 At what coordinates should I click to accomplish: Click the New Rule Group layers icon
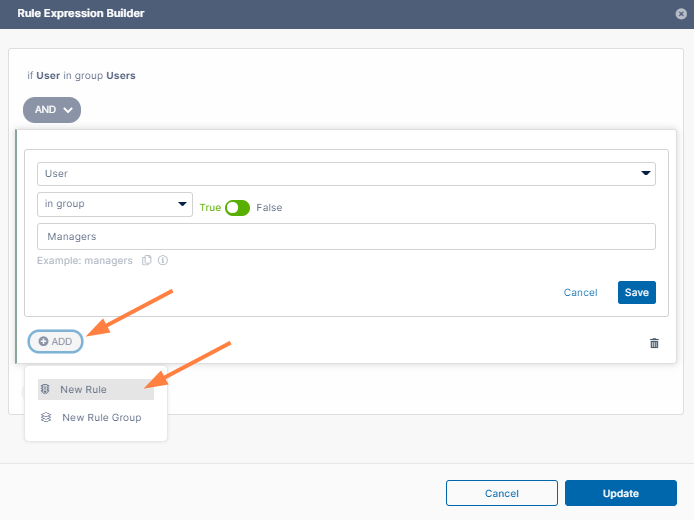coord(46,417)
